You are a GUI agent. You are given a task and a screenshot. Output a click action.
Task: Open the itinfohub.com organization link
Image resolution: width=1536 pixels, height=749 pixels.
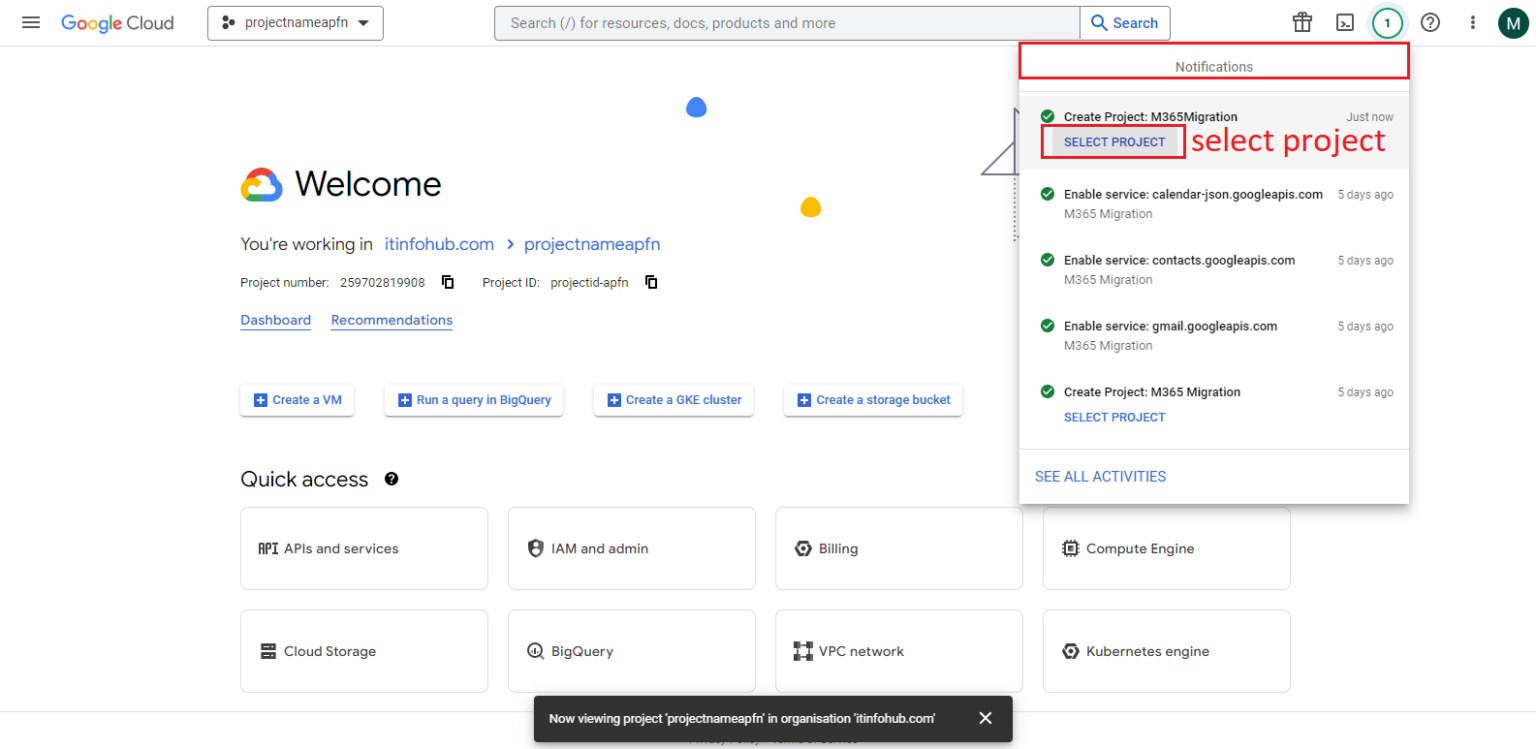(x=438, y=244)
